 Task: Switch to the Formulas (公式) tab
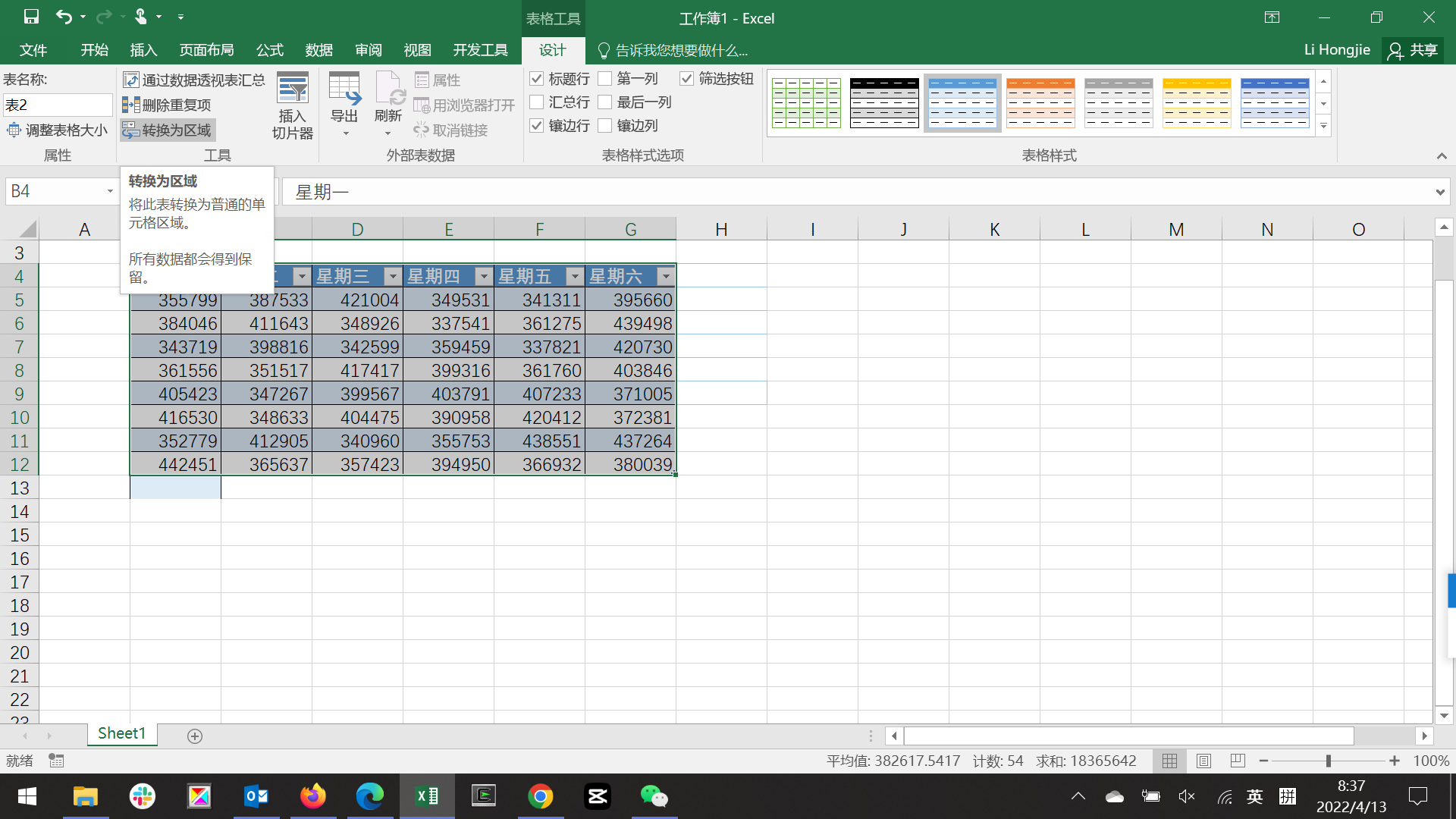269,50
